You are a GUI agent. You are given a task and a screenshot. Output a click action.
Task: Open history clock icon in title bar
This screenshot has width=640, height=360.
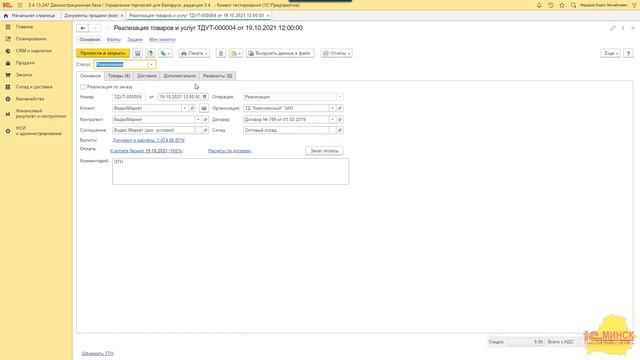(x=551, y=5)
